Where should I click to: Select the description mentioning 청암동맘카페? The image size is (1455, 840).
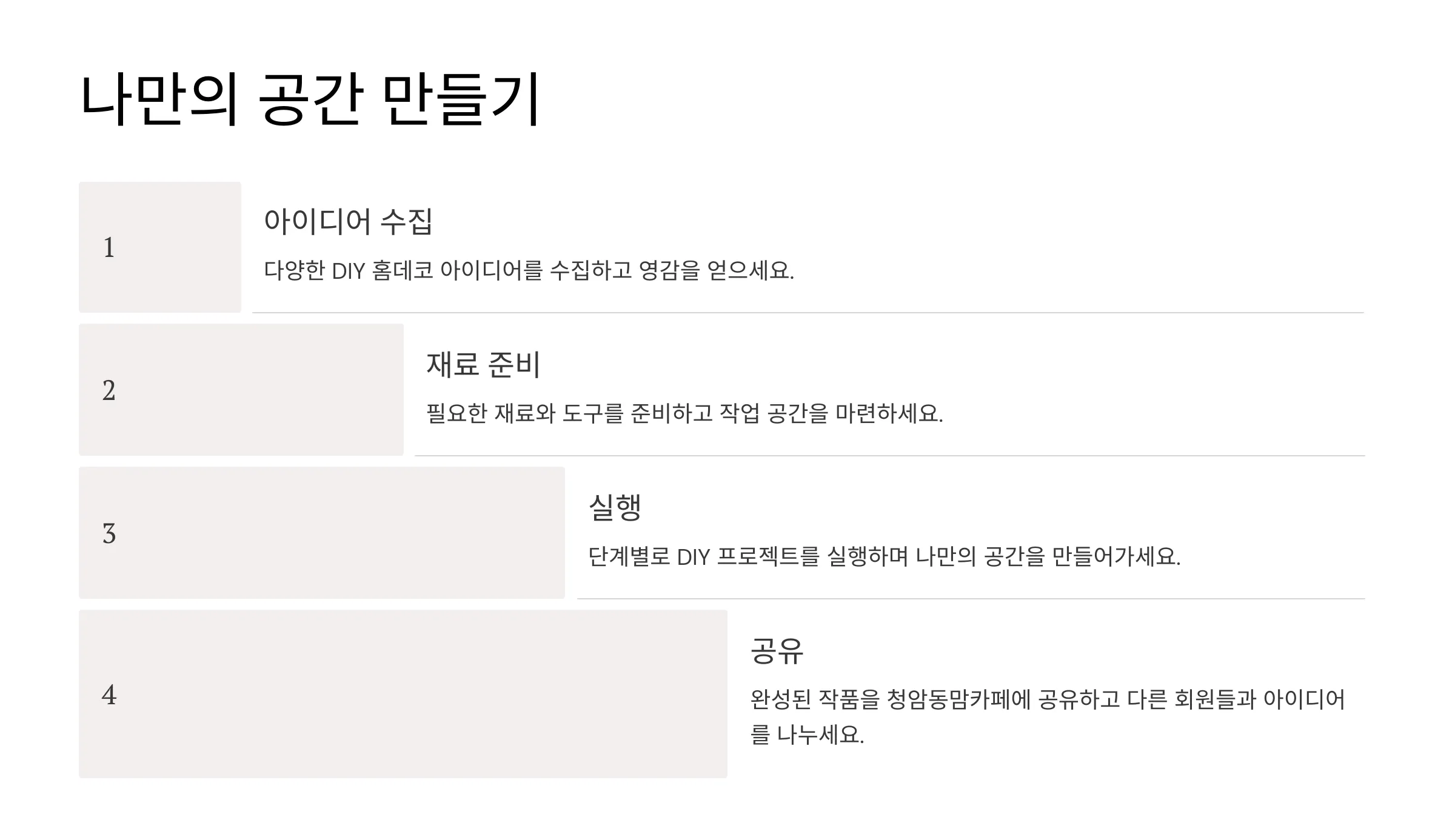1048,717
